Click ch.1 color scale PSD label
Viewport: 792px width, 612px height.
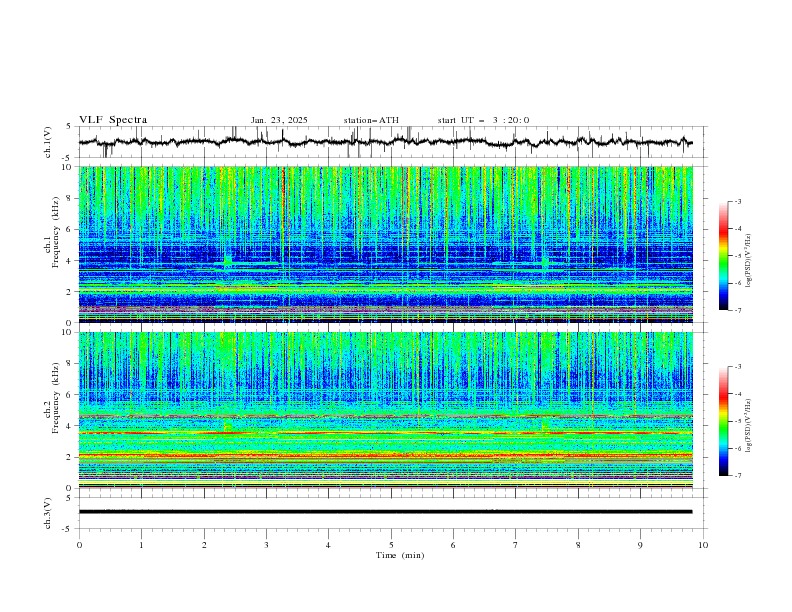(749, 261)
